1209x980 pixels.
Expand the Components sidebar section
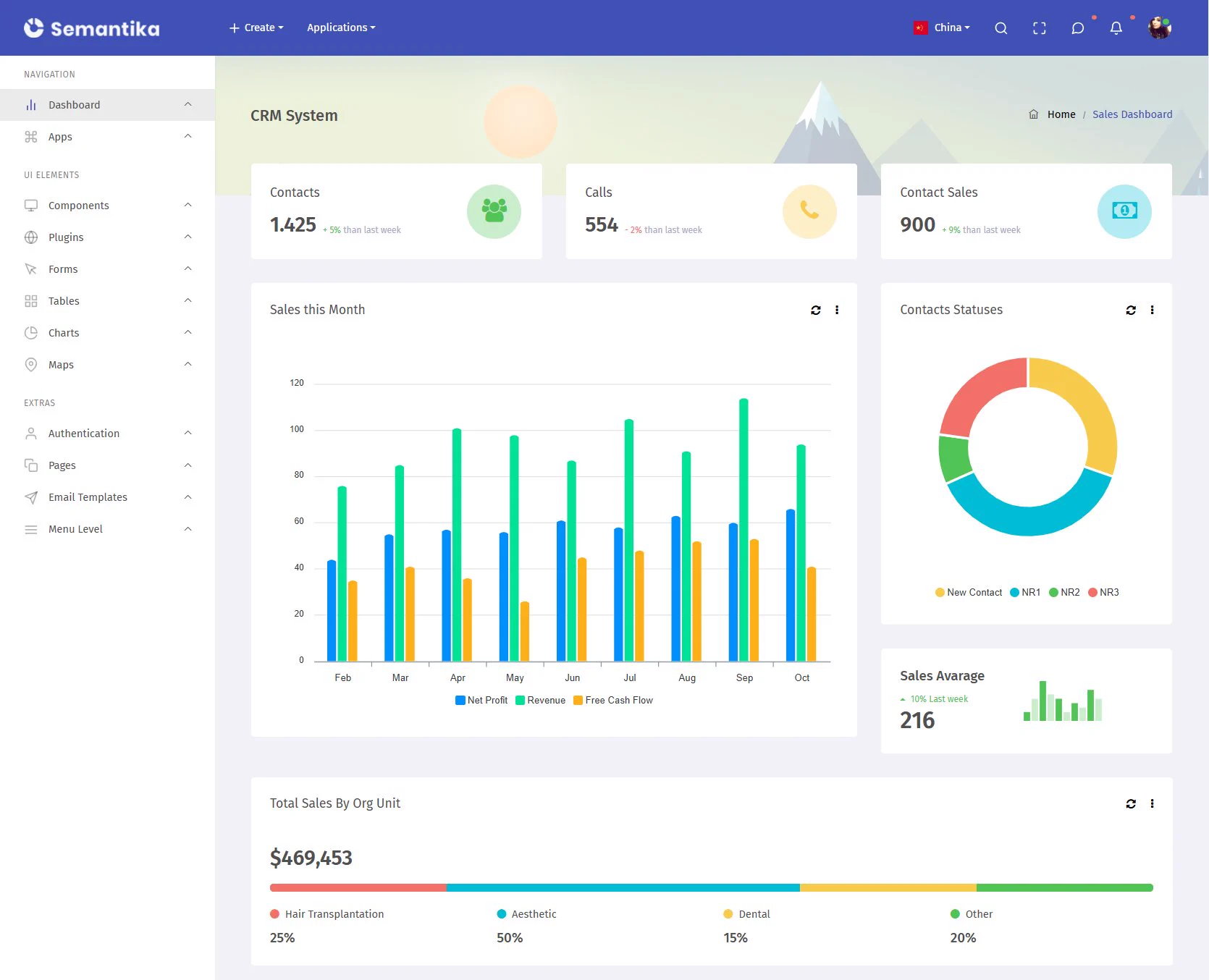[x=107, y=206]
